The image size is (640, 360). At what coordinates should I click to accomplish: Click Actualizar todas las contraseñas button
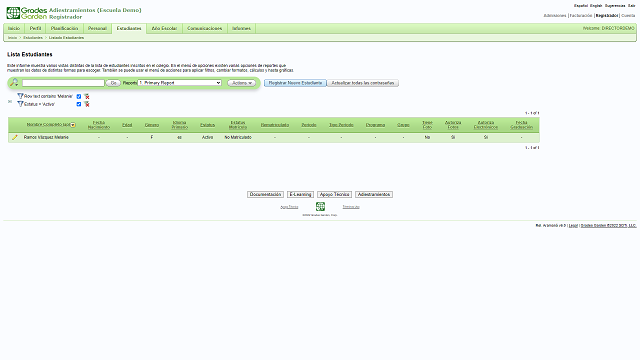coord(362,83)
